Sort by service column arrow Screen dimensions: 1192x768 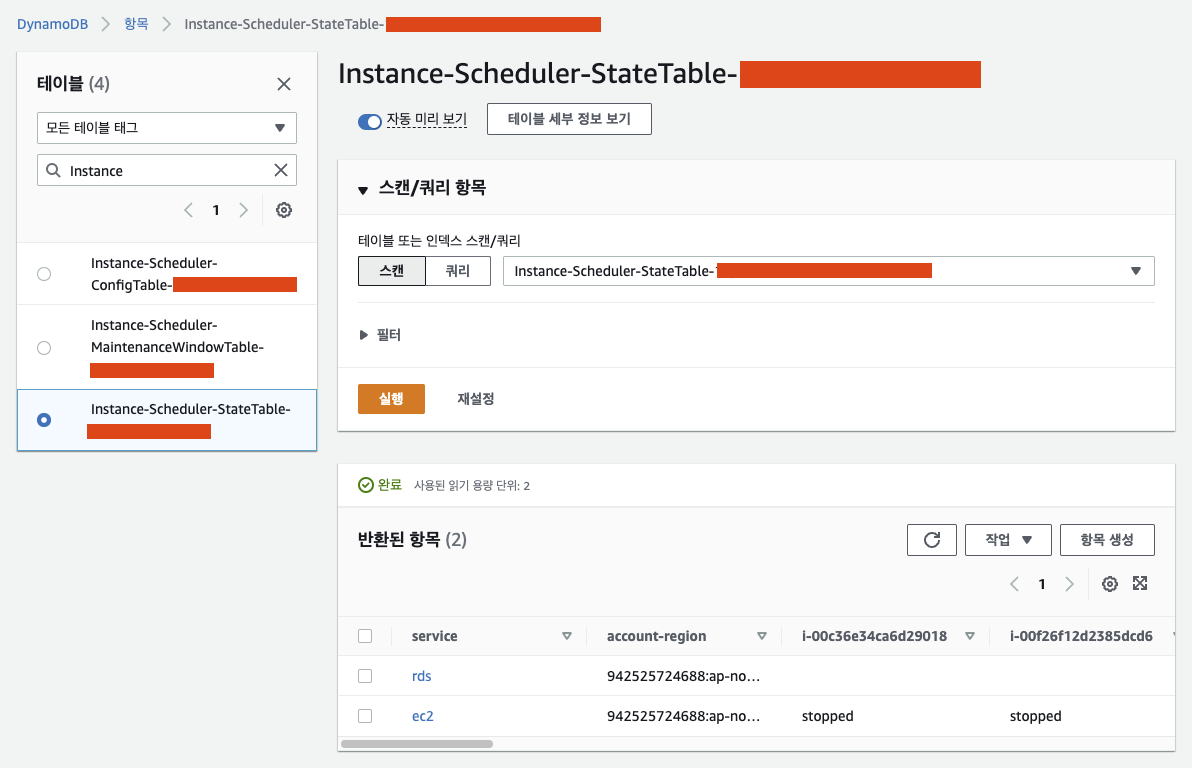pos(566,636)
